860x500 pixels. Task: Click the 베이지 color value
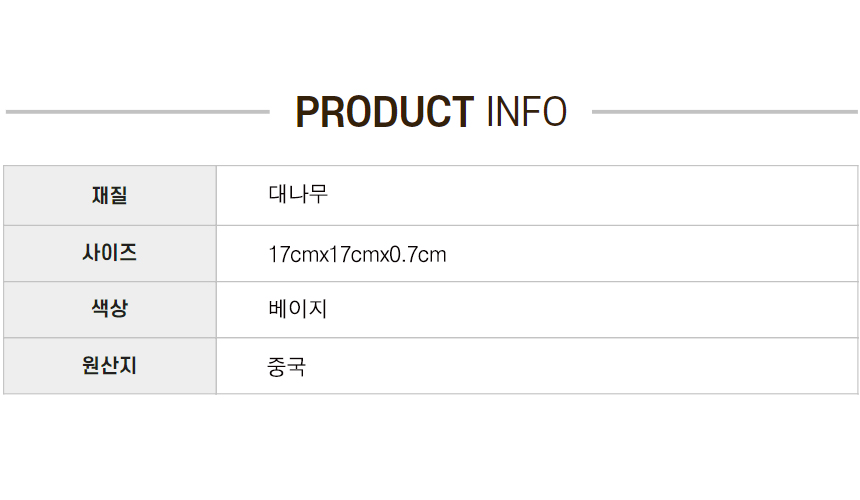(298, 309)
